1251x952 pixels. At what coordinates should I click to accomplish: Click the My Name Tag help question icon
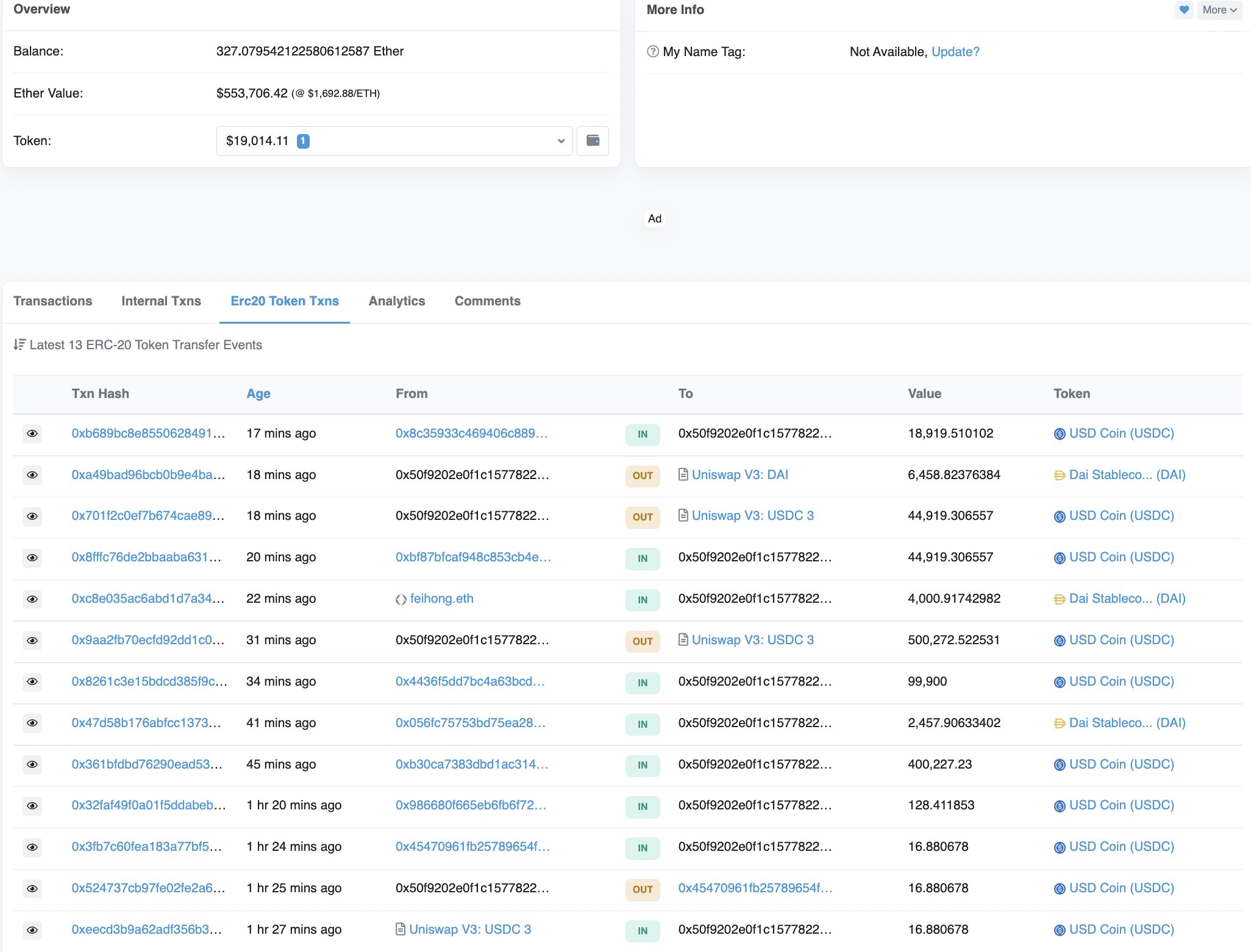click(652, 52)
